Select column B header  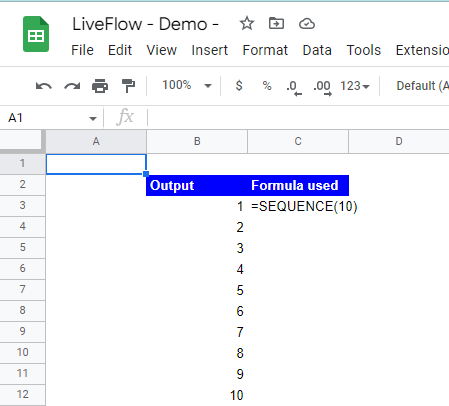tap(197, 142)
